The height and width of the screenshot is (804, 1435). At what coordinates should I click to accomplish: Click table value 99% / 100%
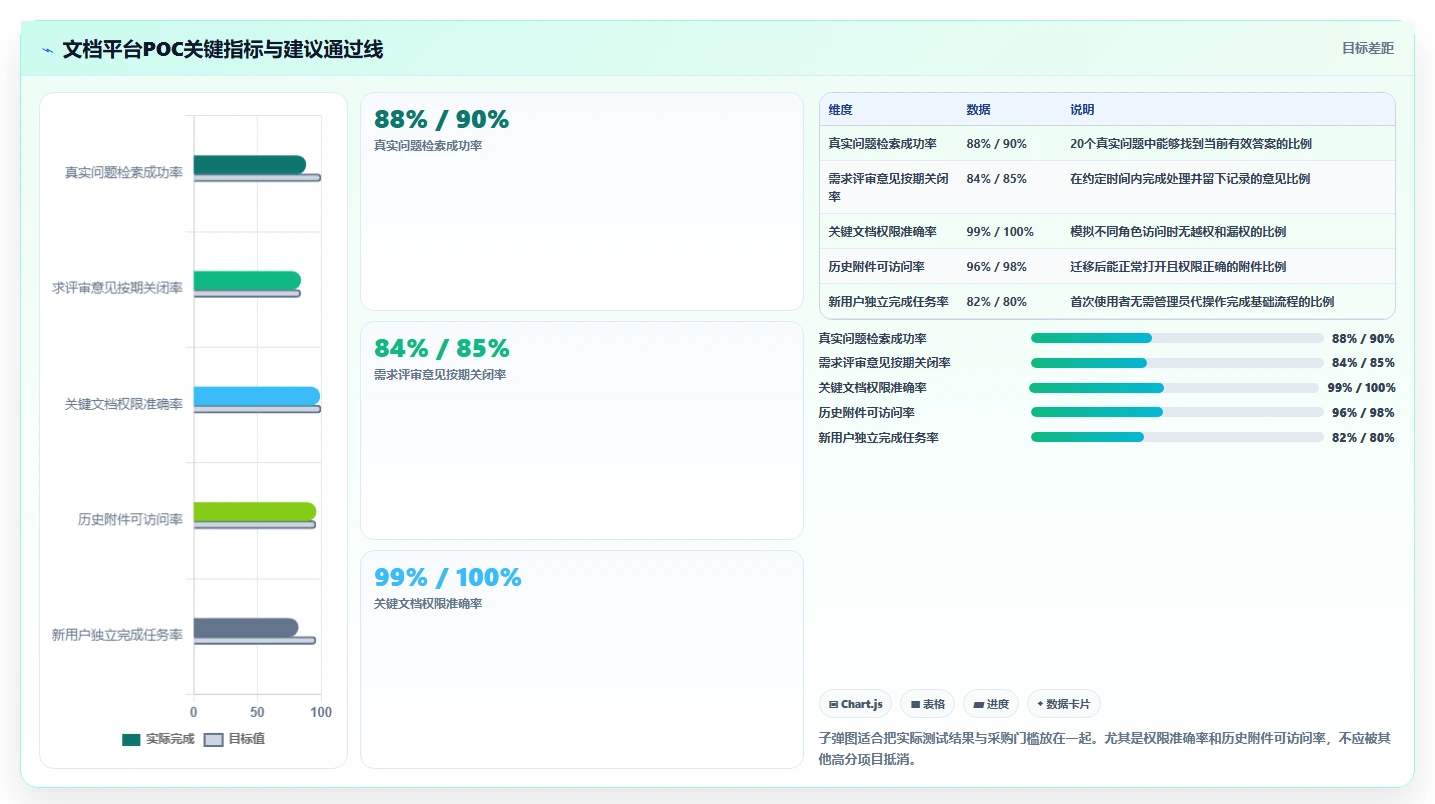(1000, 232)
